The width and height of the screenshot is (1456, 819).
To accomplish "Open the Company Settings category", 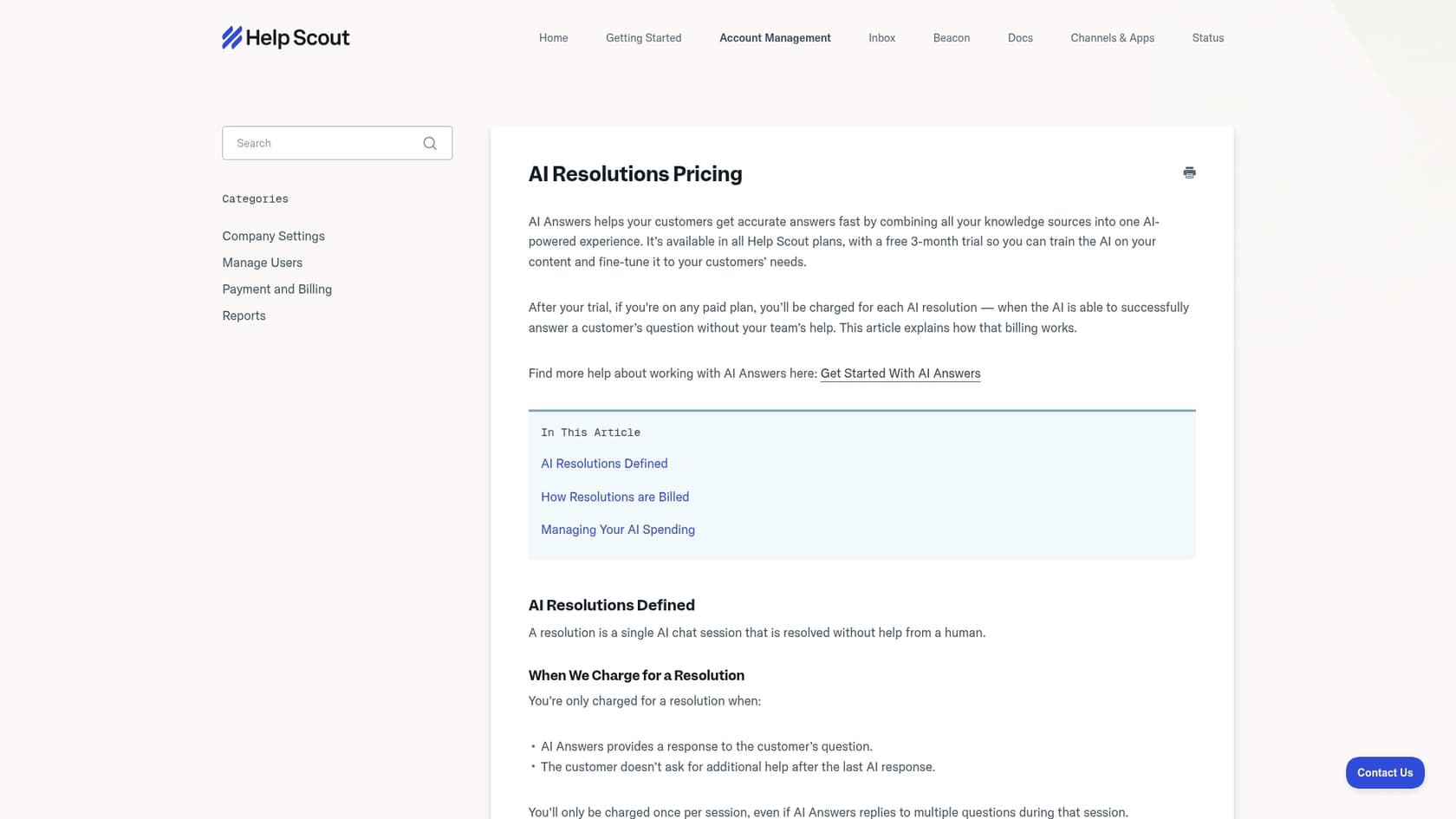I will pyautogui.click(x=273, y=236).
